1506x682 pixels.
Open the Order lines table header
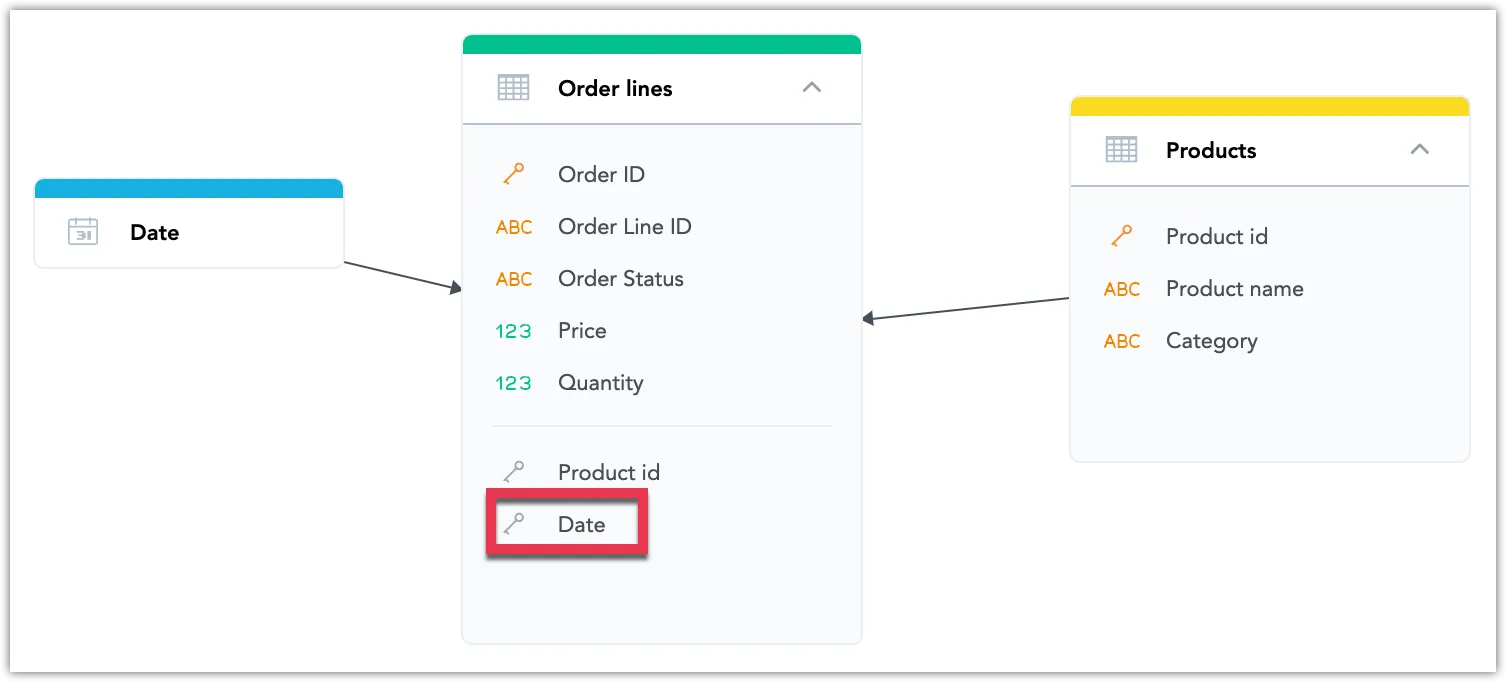click(x=615, y=88)
